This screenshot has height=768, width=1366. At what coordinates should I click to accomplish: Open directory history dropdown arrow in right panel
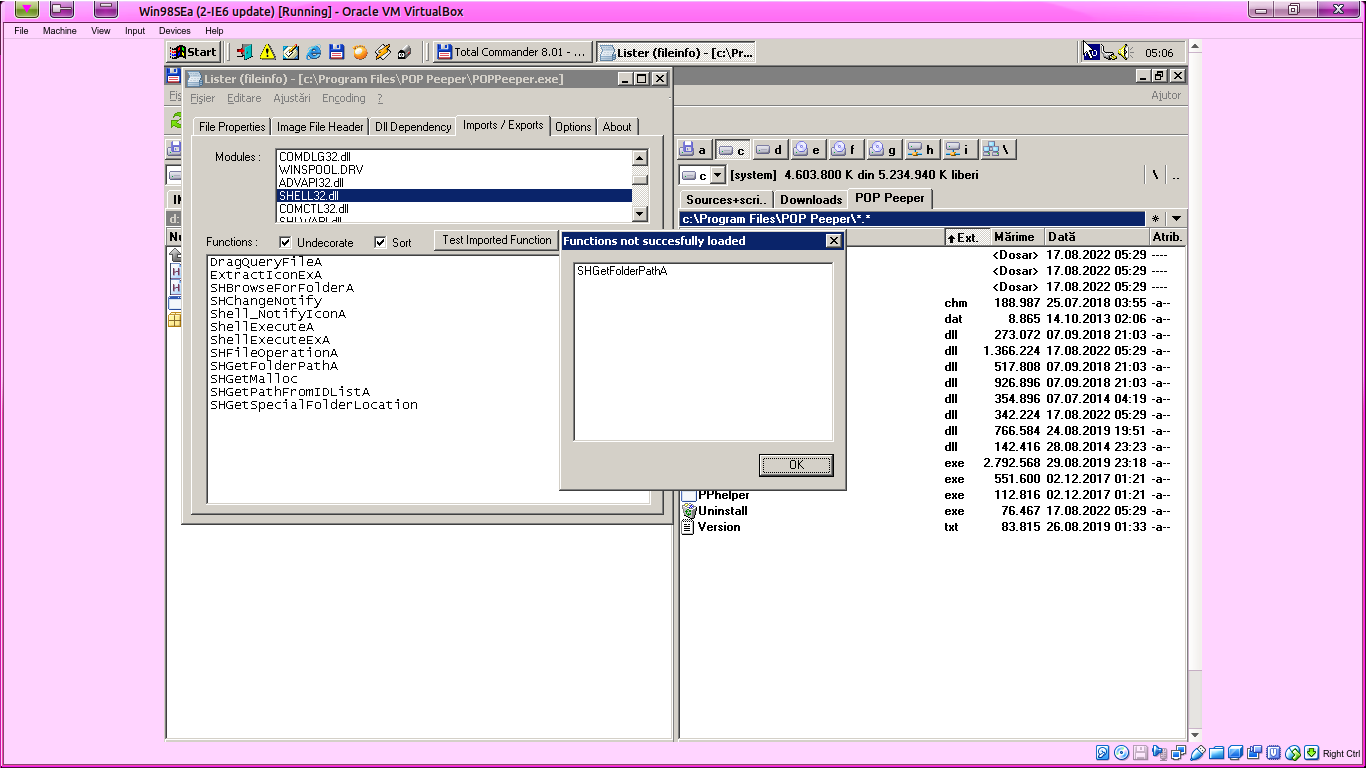1176,219
